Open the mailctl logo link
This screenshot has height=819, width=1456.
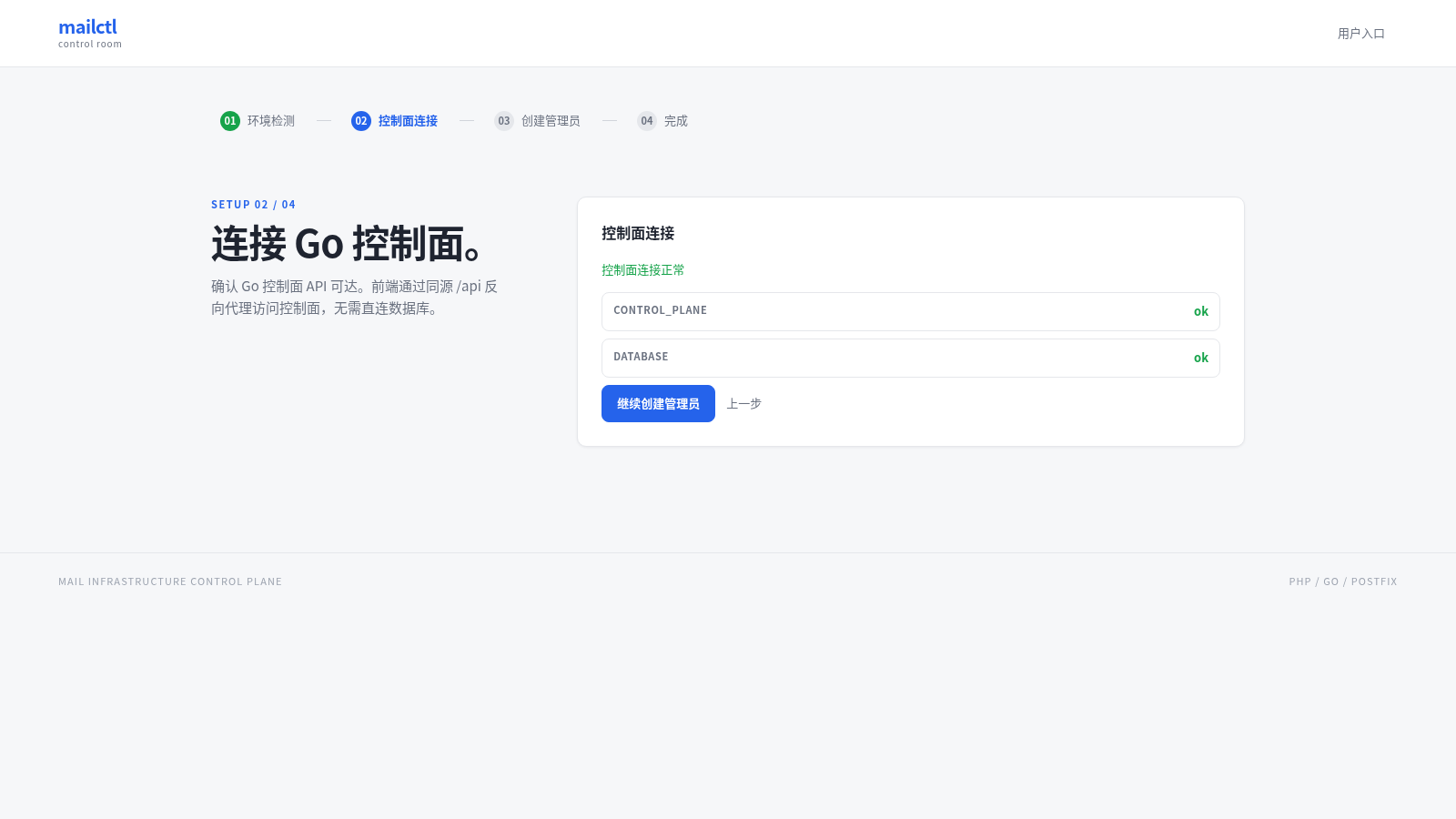(89, 33)
